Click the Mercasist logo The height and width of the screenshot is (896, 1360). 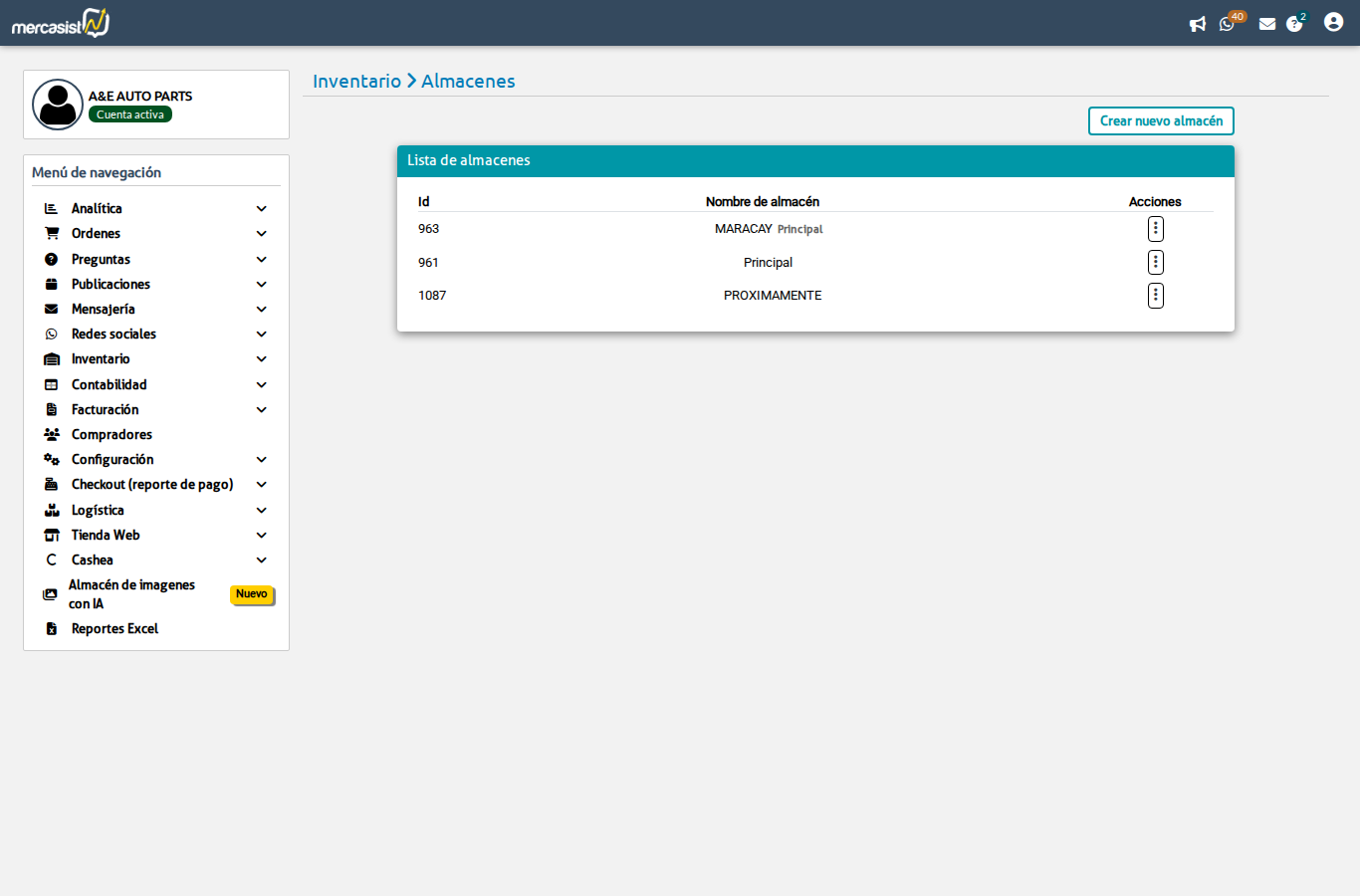(x=61, y=23)
